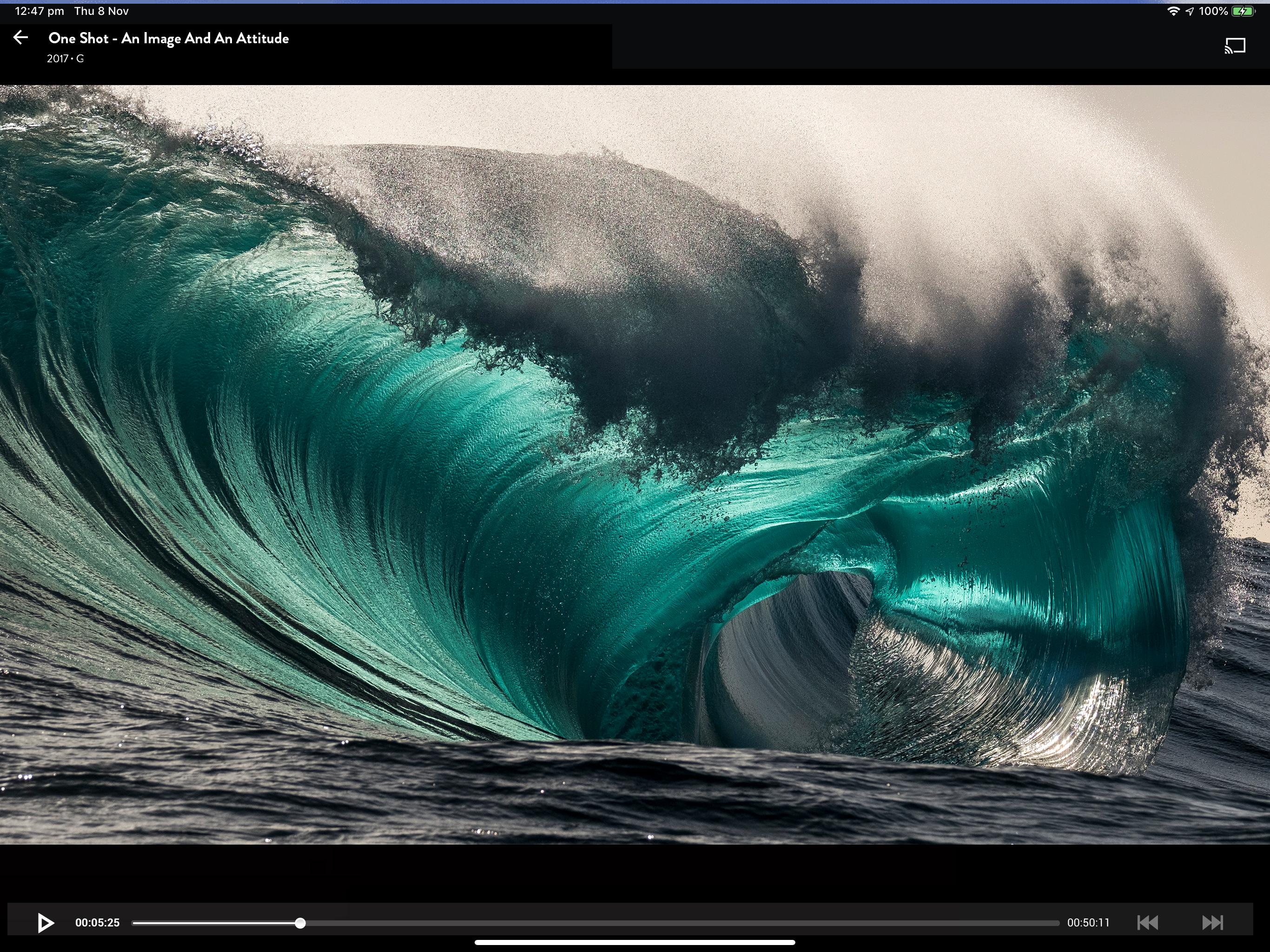
Task: Click the playback progress slider handle
Action: 300,923
